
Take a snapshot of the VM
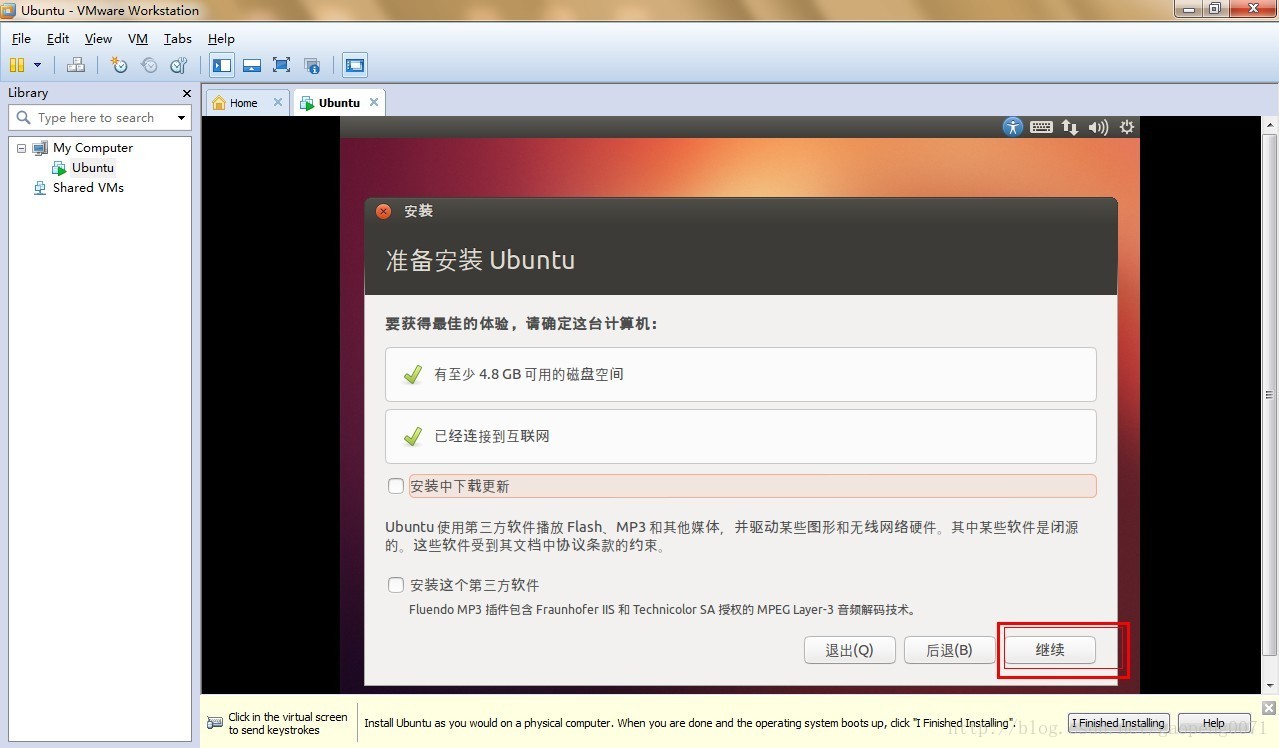tap(119, 65)
